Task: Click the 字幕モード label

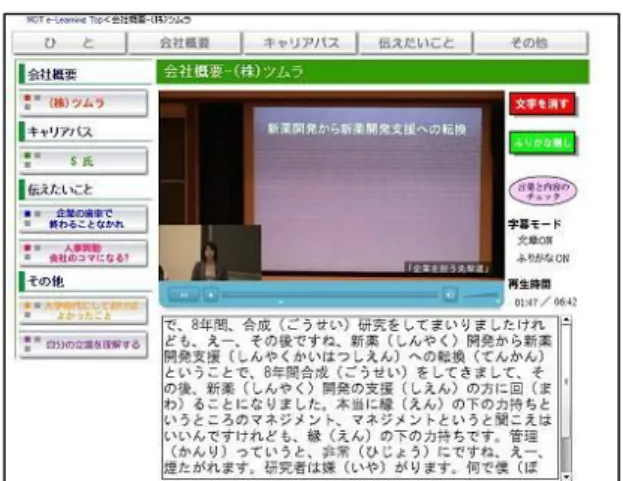Action: (534, 224)
